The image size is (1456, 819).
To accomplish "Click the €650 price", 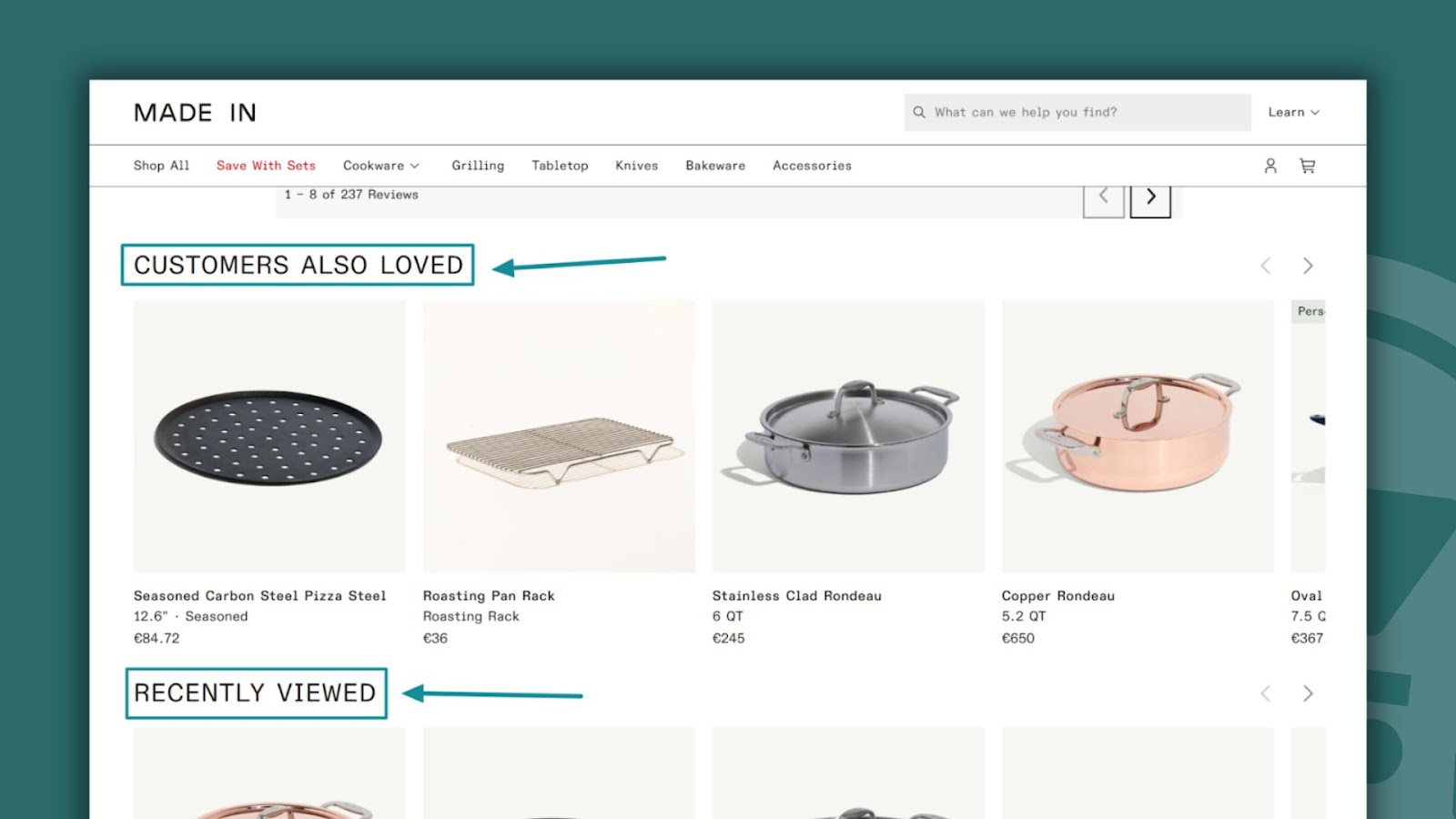I will [x=1017, y=639].
